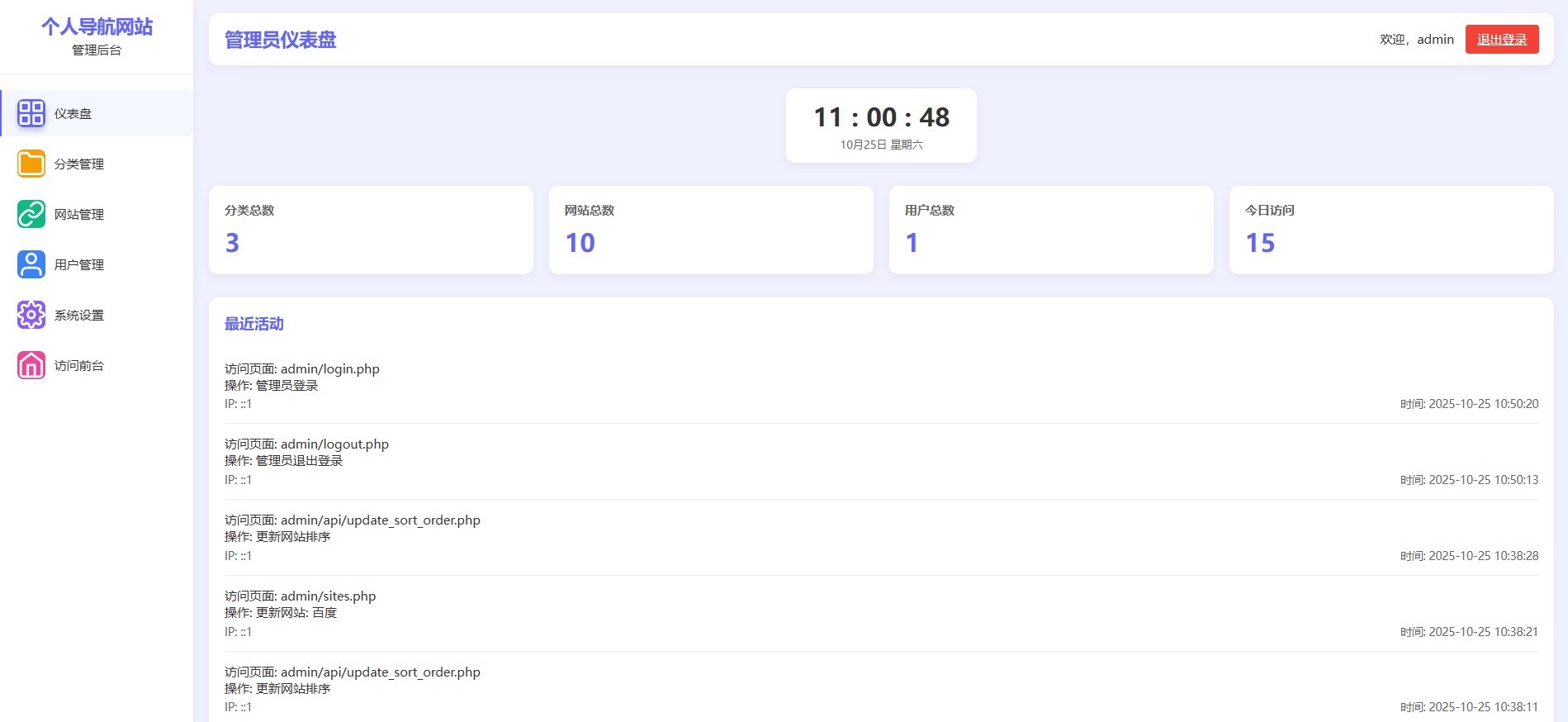Click the dashboard grid icon
Viewport: 1568px width, 722px height.
(31, 113)
